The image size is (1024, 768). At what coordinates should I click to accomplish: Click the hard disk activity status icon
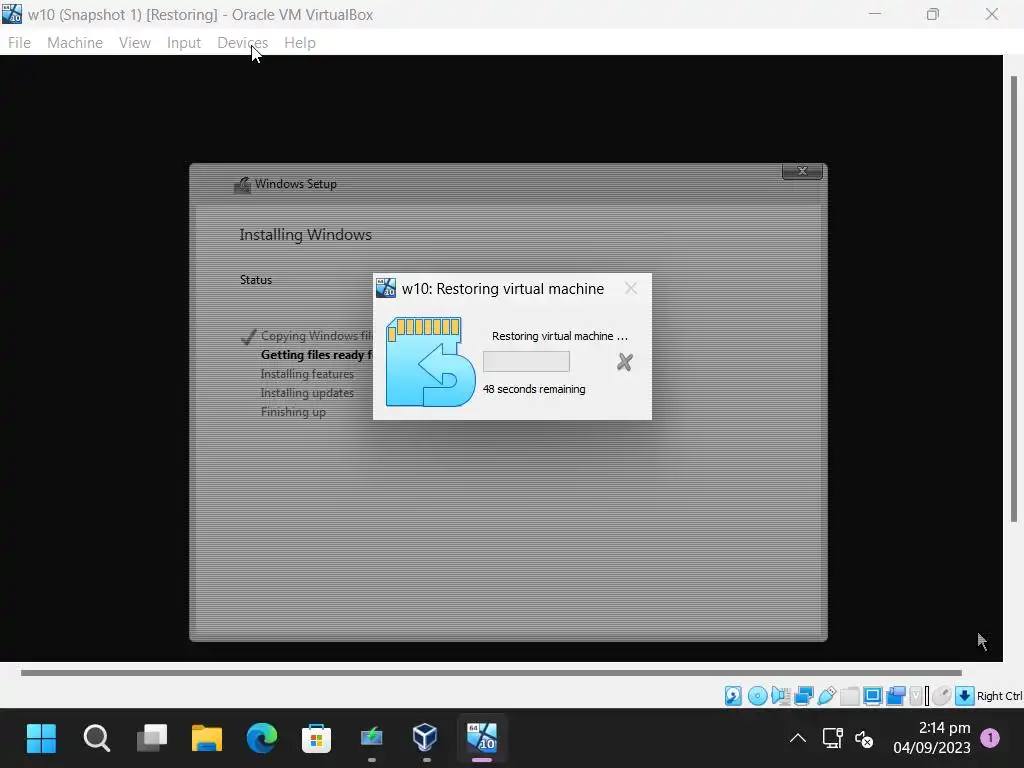pos(733,696)
